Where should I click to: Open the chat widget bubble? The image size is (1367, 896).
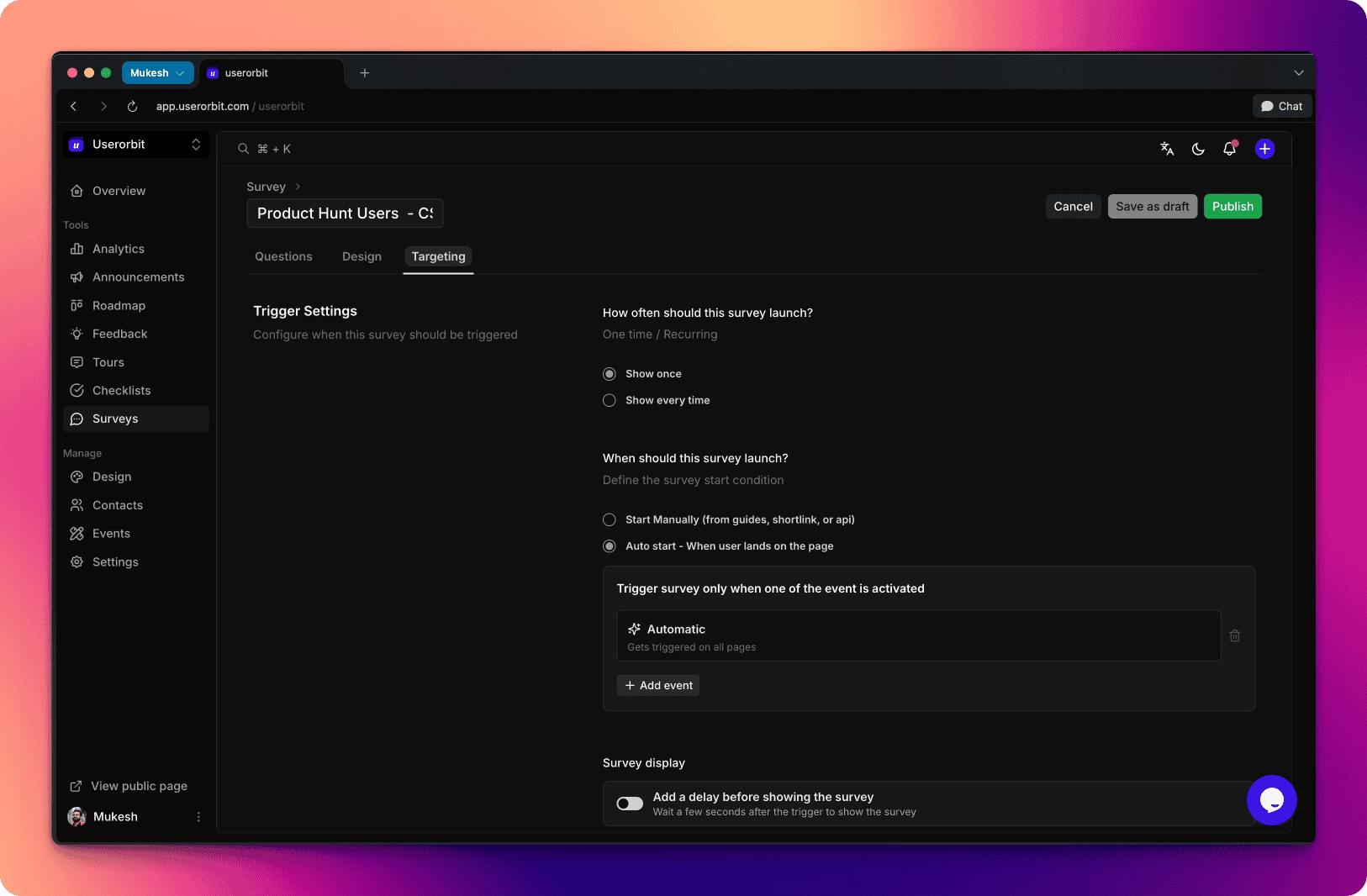click(x=1271, y=800)
